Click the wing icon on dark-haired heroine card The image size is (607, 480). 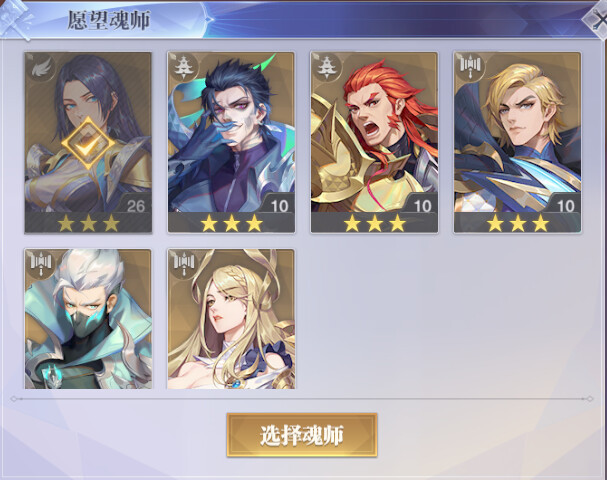pos(41,68)
